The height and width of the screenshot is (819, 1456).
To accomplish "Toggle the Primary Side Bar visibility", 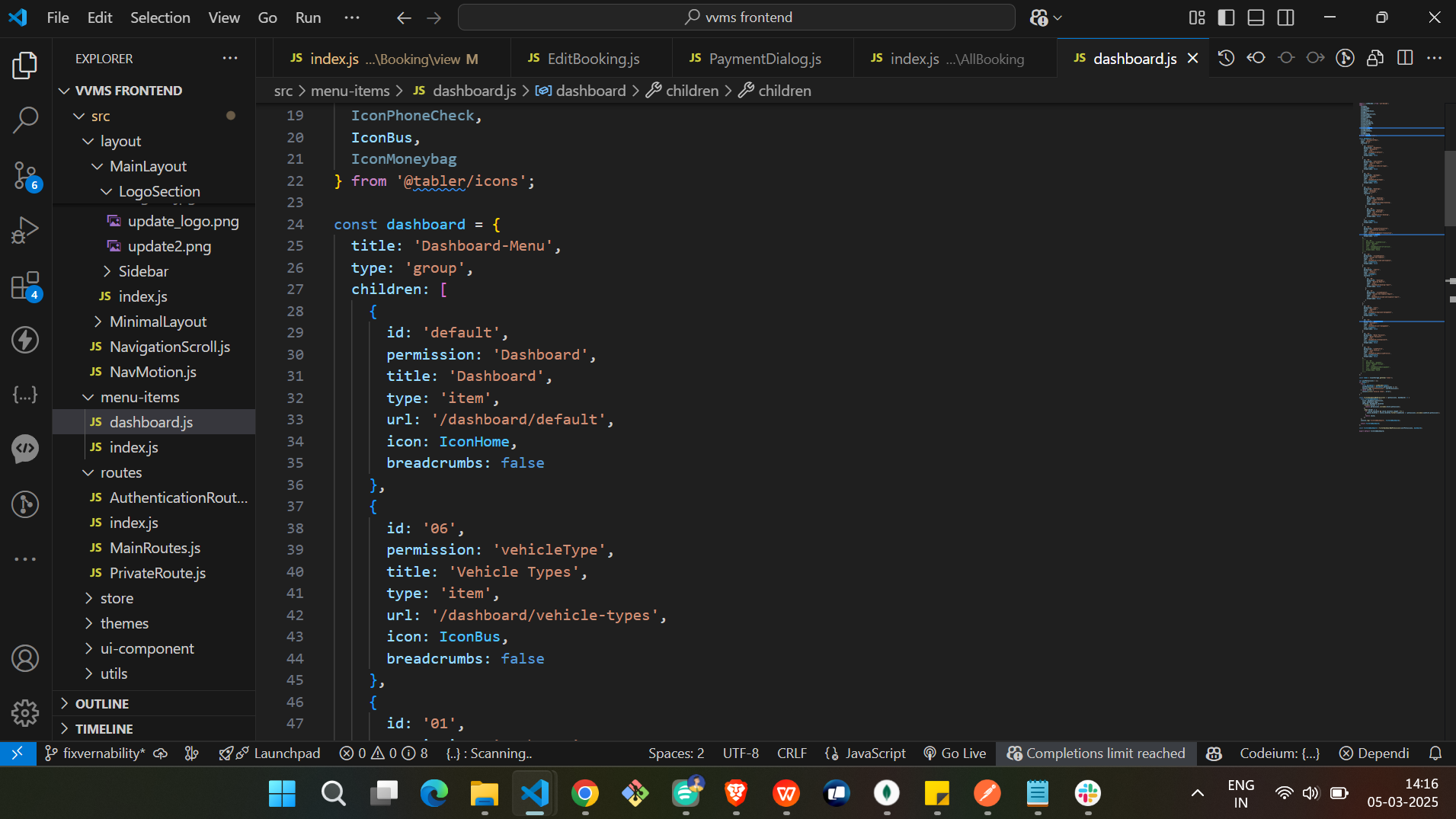I will (1226, 18).
